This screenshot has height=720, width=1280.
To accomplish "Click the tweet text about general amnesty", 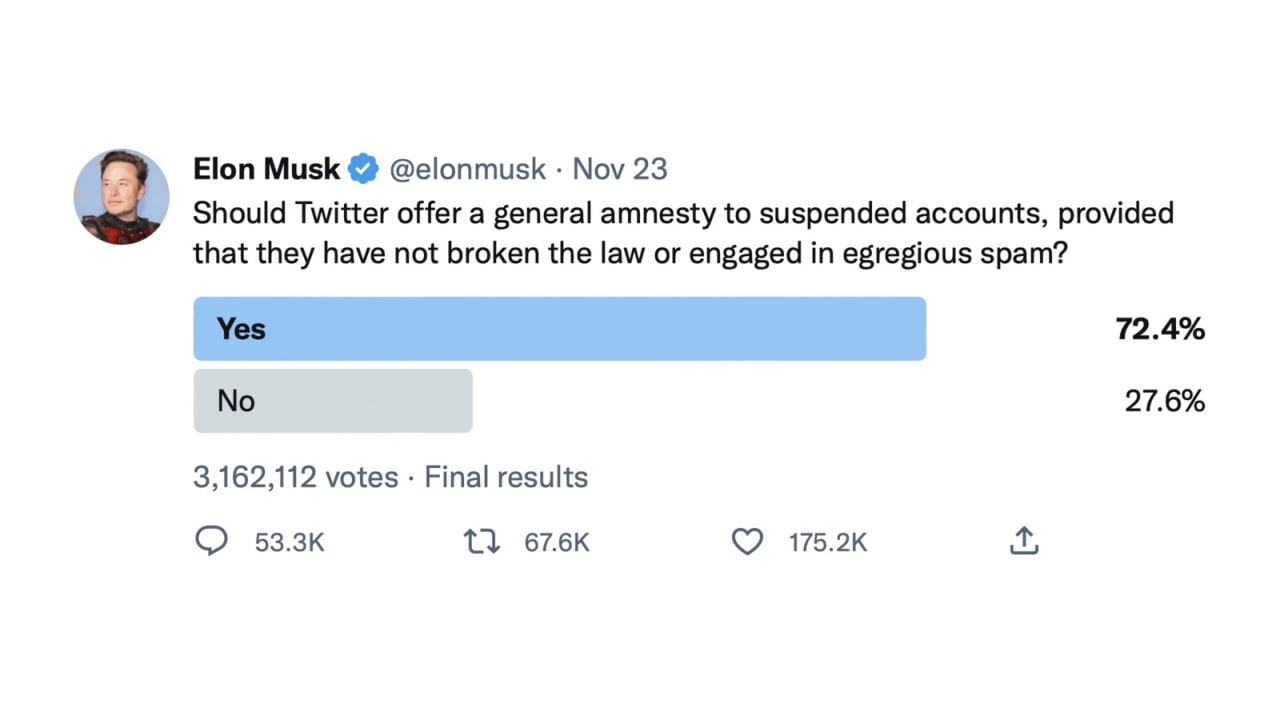I will click(x=682, y=233).
